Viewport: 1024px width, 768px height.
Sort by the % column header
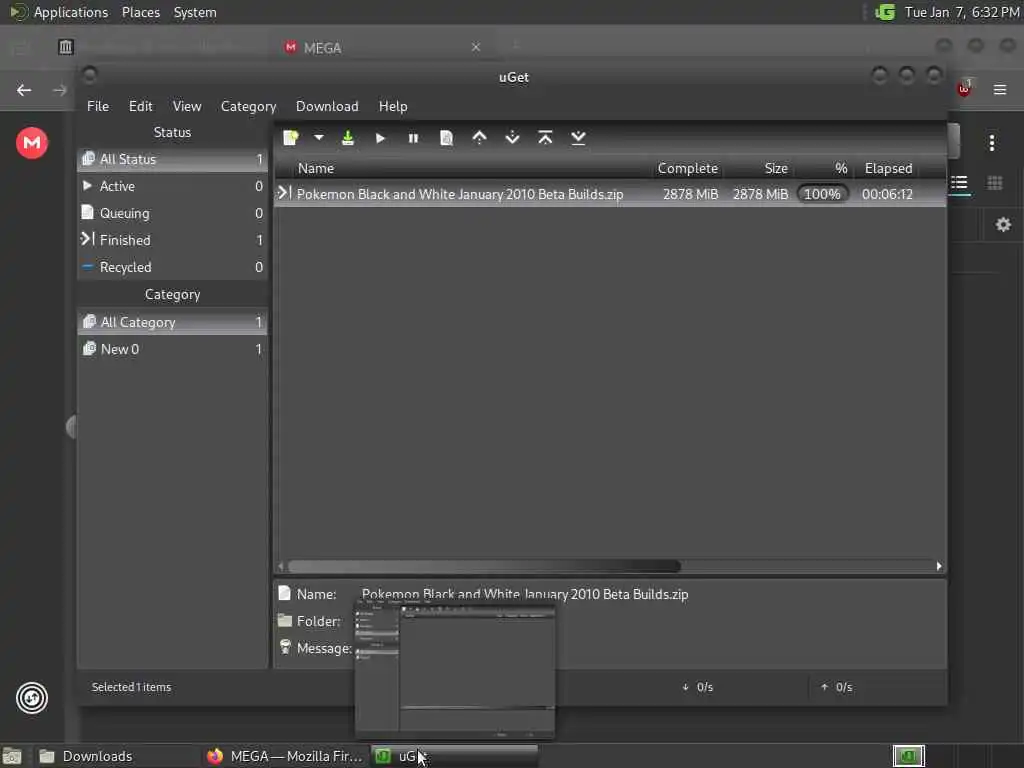click(823, 168)
